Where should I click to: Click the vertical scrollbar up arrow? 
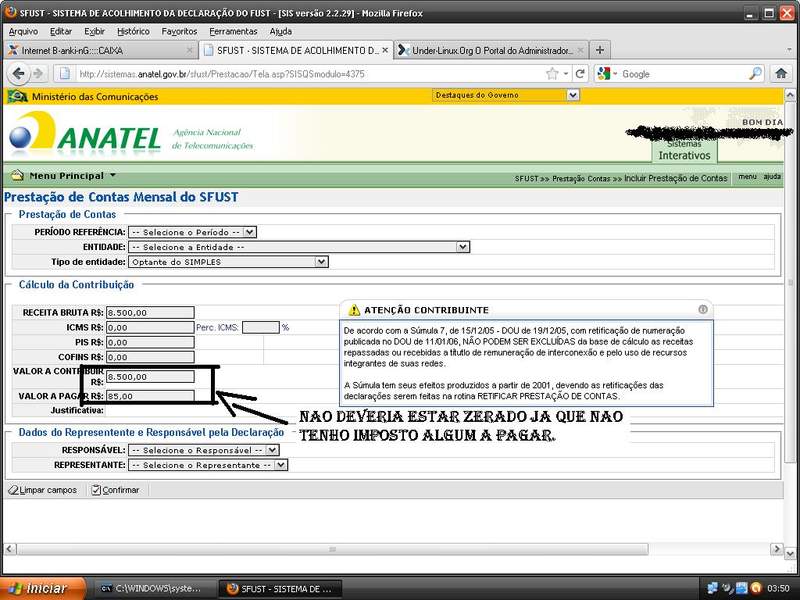790,95
